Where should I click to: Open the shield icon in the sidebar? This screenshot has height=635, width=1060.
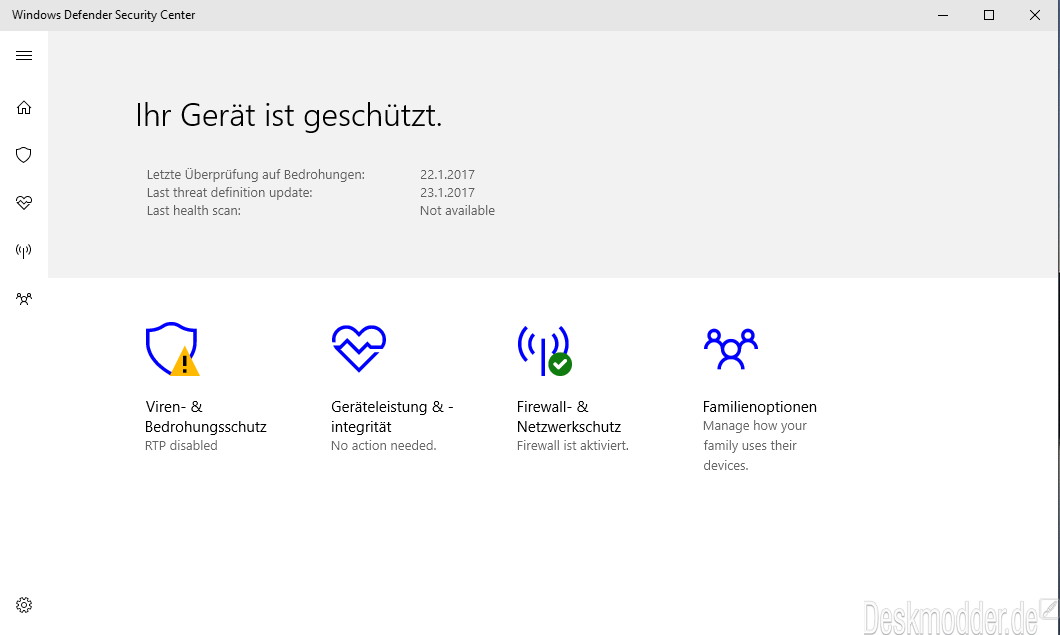coord(24,155)
